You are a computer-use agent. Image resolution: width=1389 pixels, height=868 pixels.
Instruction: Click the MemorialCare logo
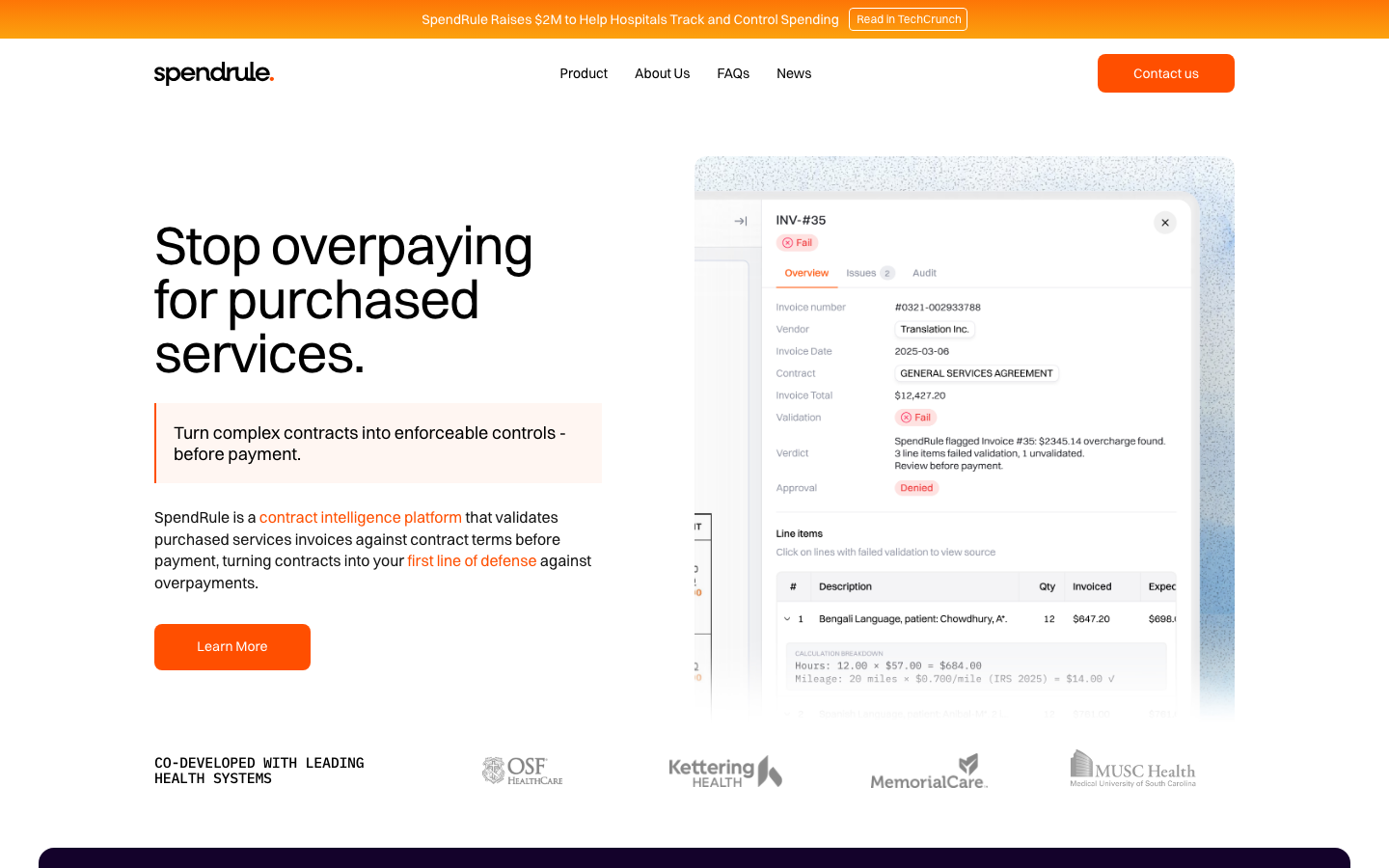tap(929, 772)
